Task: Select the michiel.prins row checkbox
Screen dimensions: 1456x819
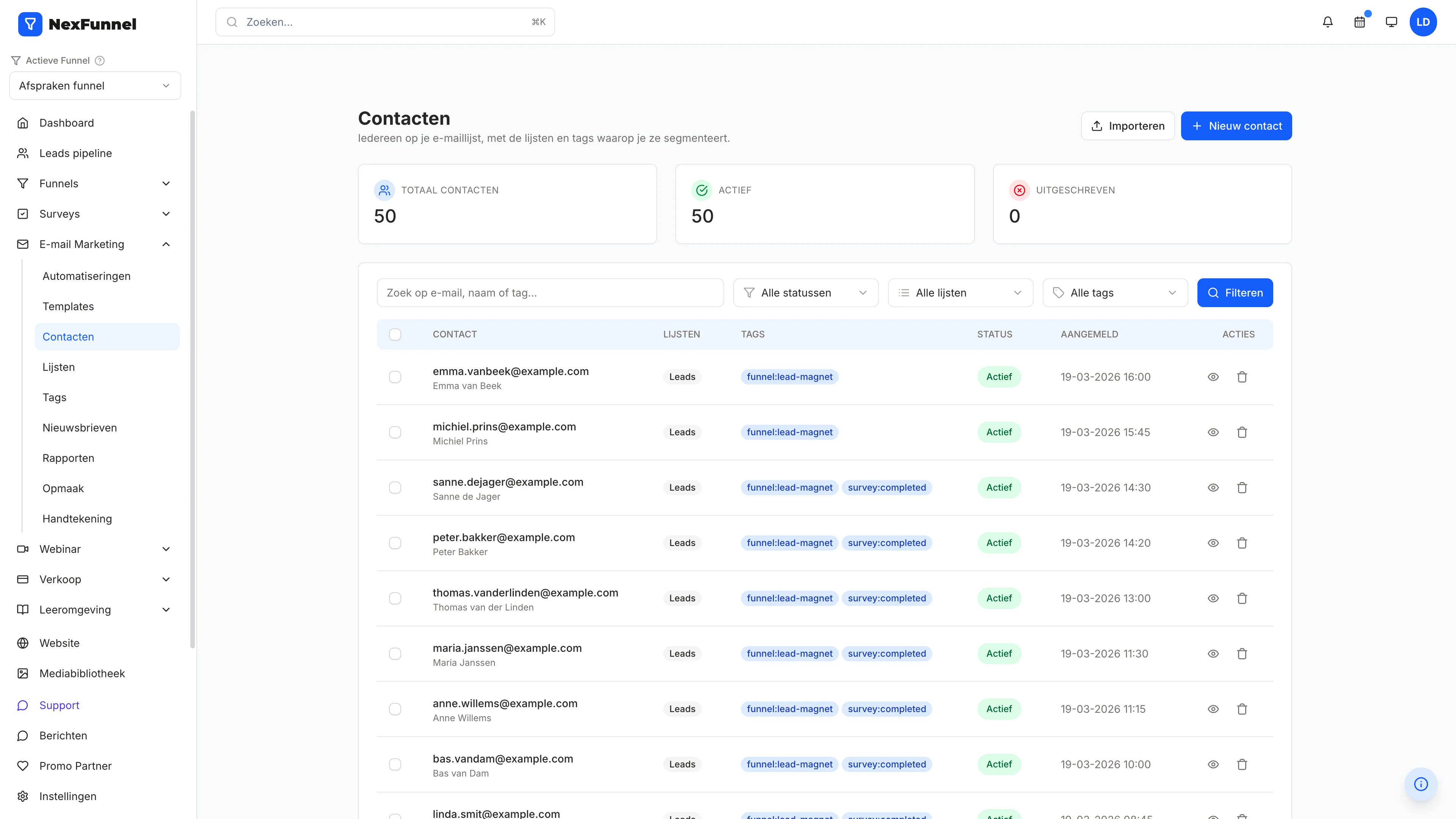Action: (395, 432)
